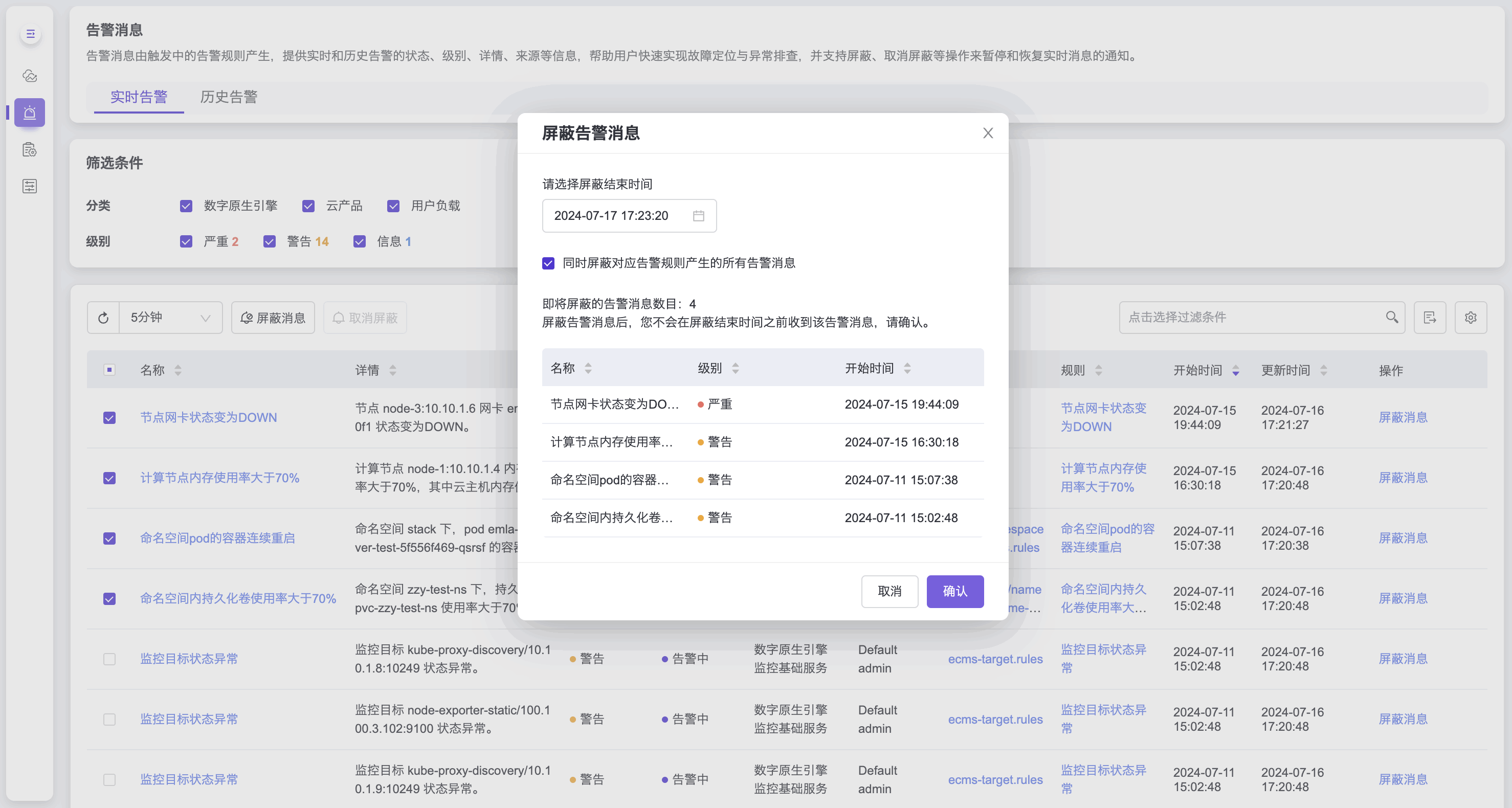Open the cloud monitoring sidebar icon
The width and height of the screenshot is (1512, 808).
tap(29, 76)
